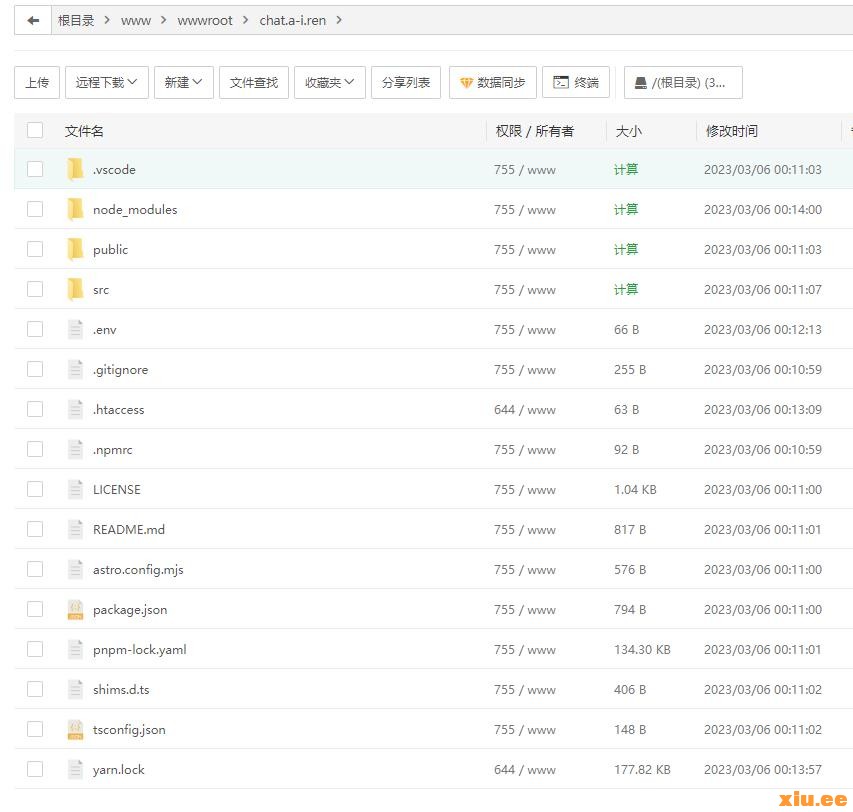Click the back arrow navigation icon
This screenshot has width=853, height=812.
click(x=33, y=20)
